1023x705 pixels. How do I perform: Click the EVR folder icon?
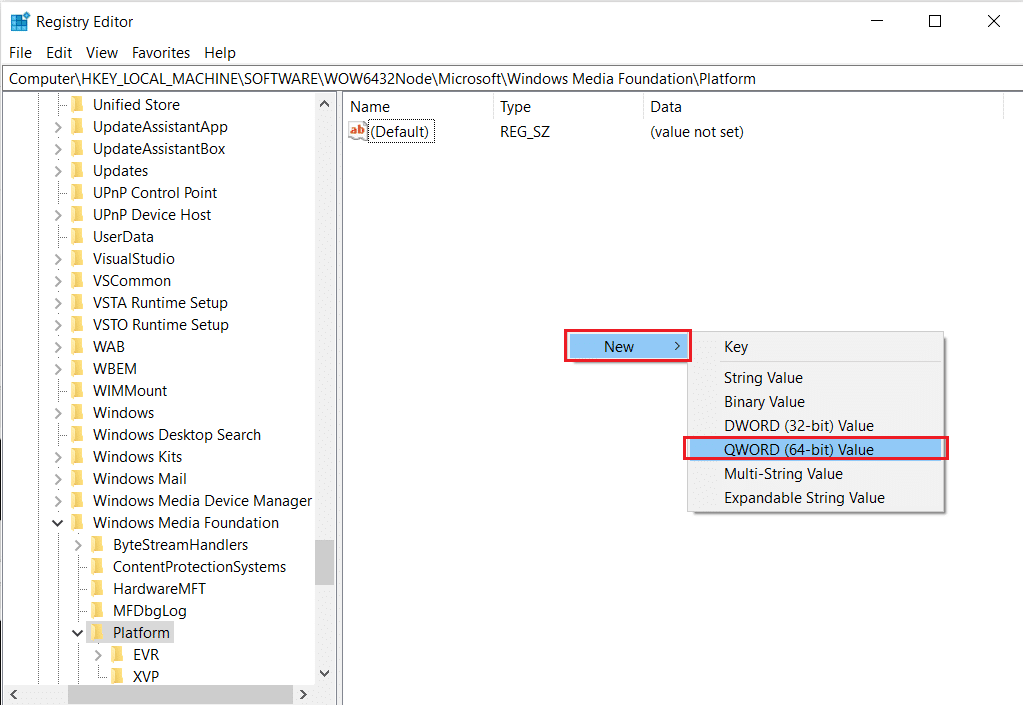pos(117,654)
